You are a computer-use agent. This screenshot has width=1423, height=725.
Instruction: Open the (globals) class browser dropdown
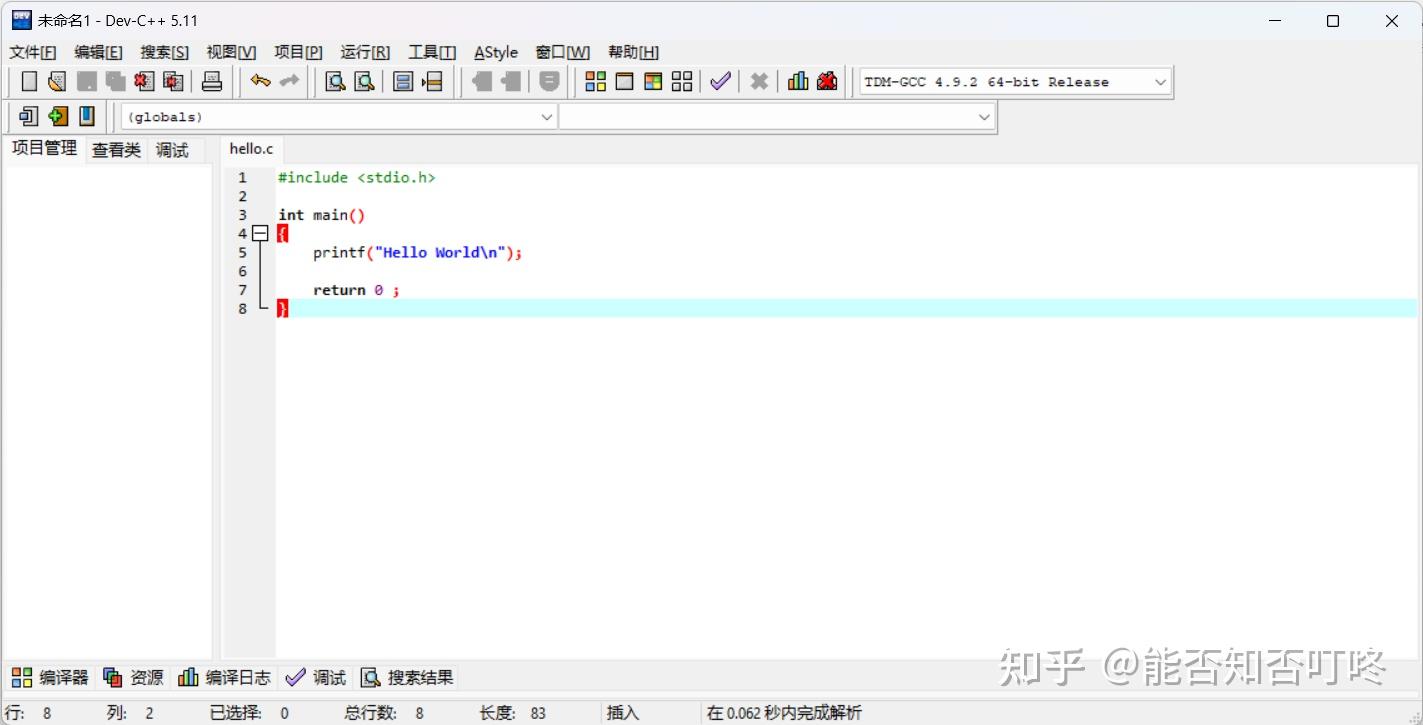click(x=546, y=116)
